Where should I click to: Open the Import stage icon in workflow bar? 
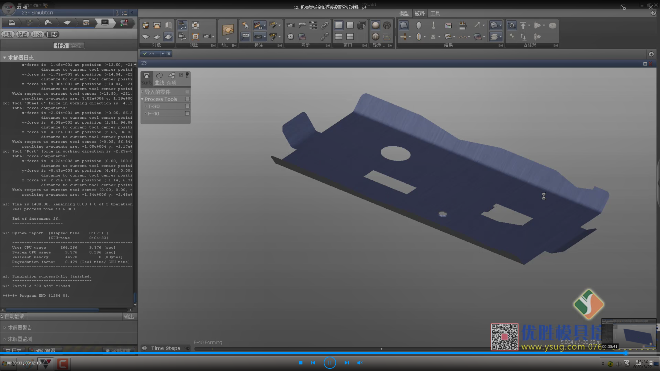pyautogui.click(x=12, y=23)
